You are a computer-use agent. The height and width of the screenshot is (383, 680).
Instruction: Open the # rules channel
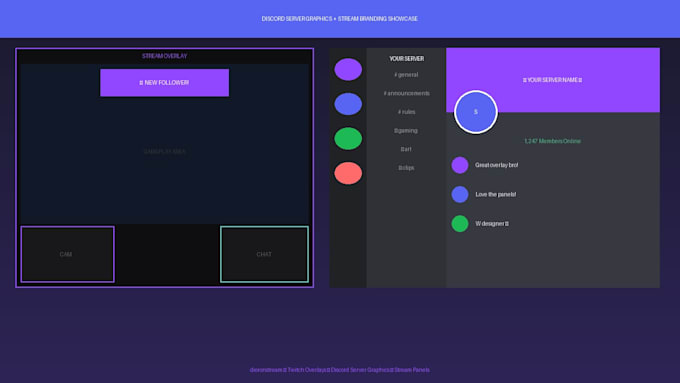pyautogui.click(x=406, y=112)
